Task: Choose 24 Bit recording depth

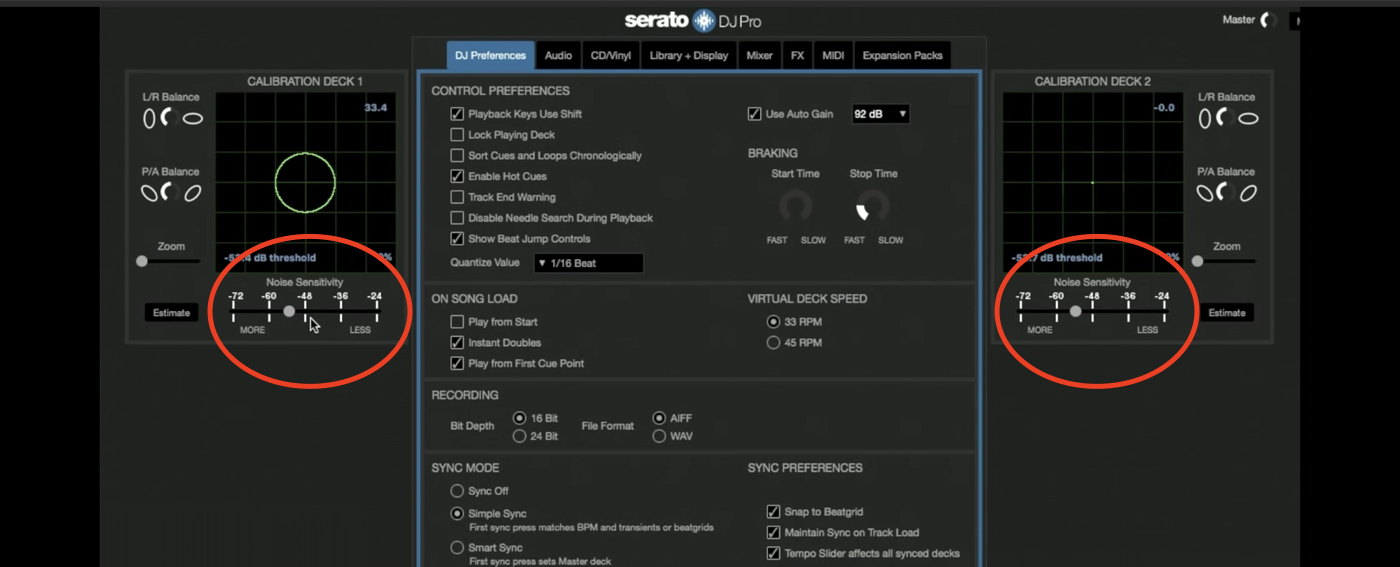Action: (519, 436)
